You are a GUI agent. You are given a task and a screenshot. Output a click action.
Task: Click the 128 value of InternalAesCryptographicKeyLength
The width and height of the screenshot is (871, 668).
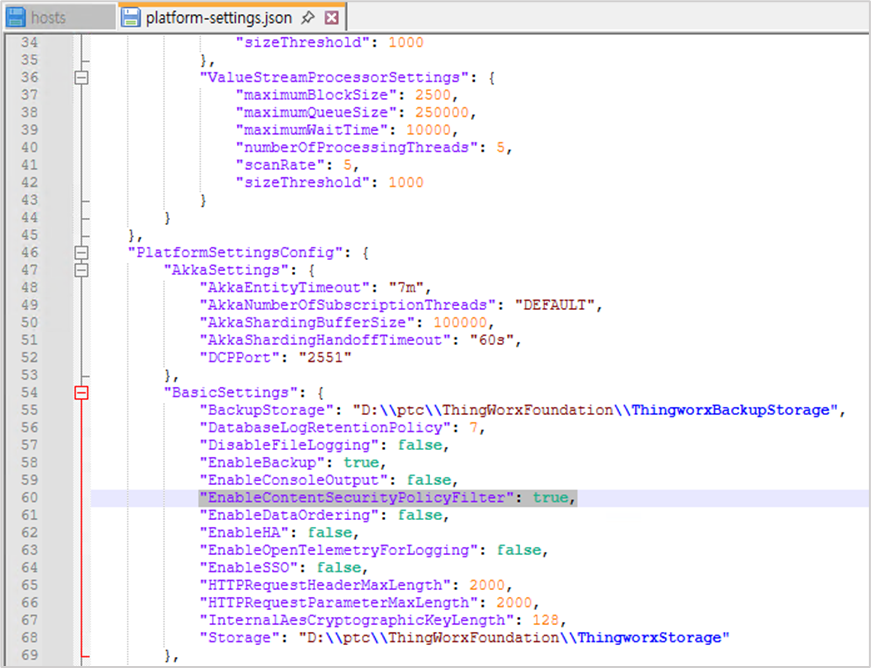[x=546, y=620]
